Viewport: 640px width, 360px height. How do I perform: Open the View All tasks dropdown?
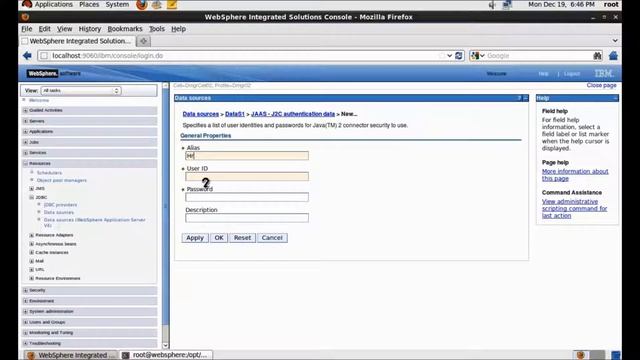81,91
